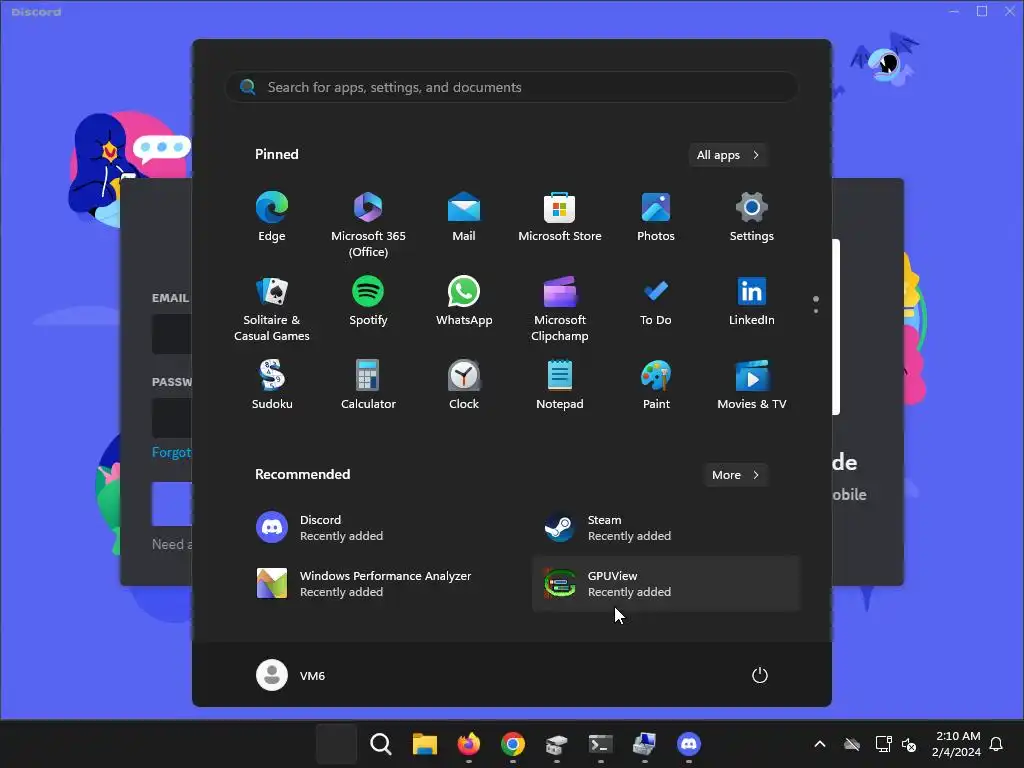The height and width of the screenshot is (768, 1024).
Task: Launch Windows Performance Analyzer
Action: click(379, 584)
